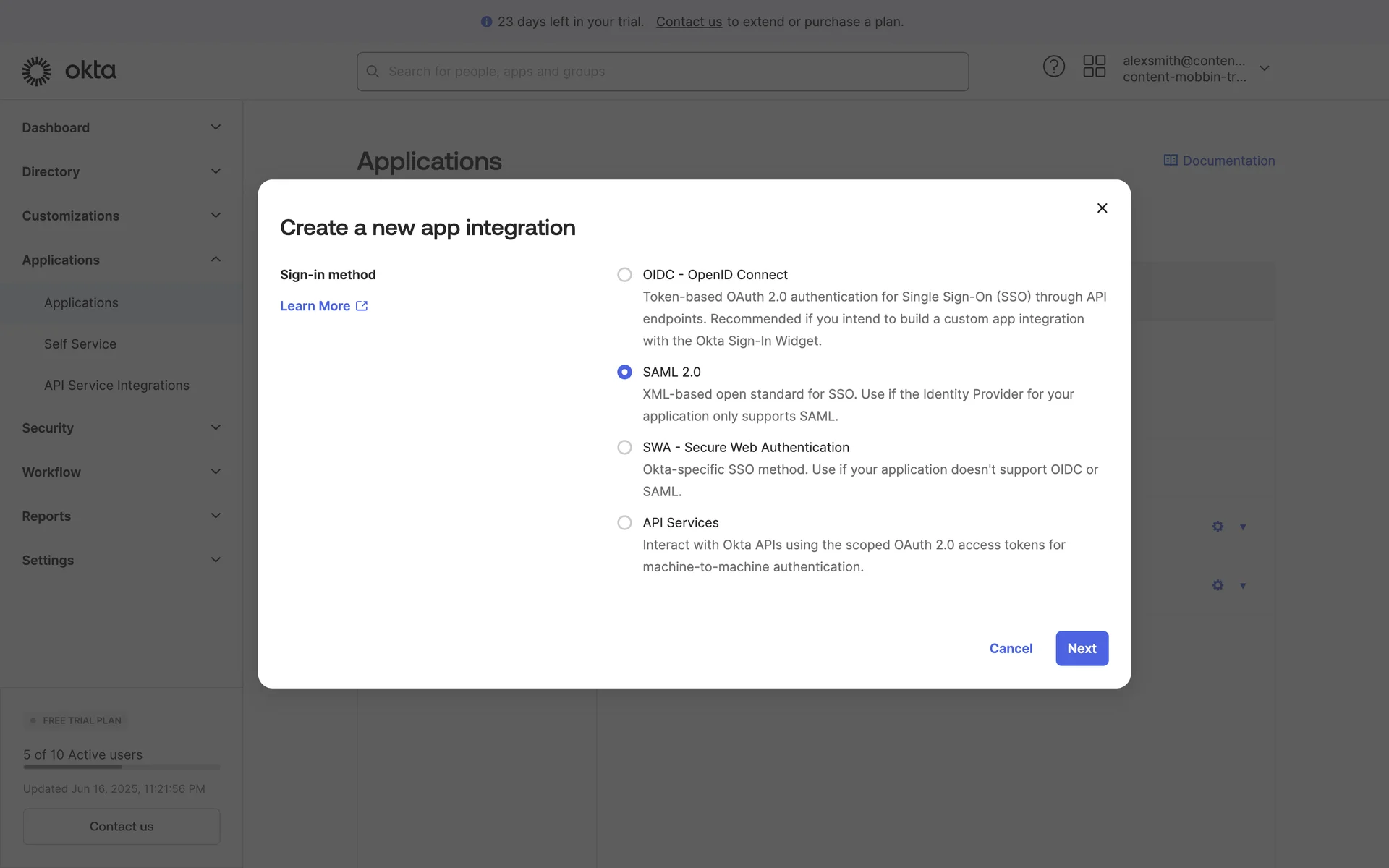Click the Okta logo icon

tap(37, 71)
